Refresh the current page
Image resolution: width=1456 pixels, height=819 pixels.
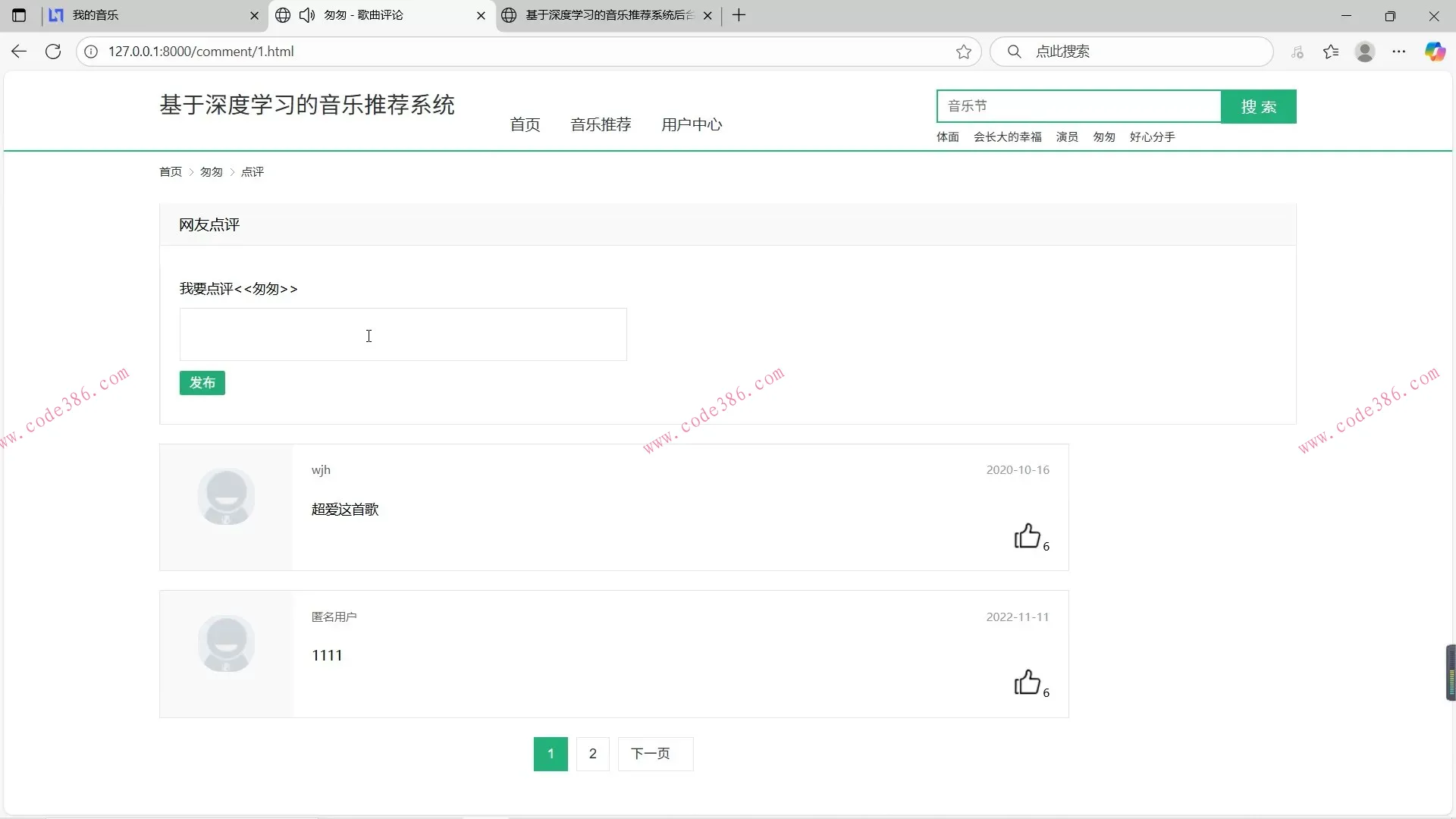pyautogui.click(x=53, y=51)
